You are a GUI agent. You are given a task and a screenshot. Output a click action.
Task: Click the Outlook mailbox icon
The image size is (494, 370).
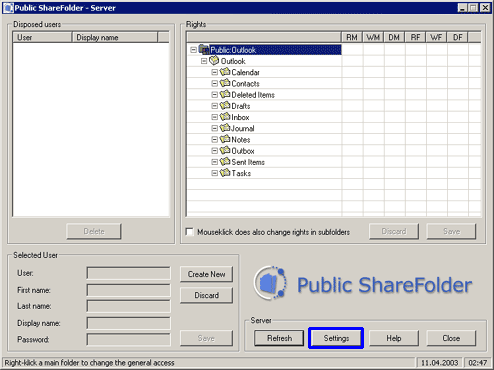[214, 61]
